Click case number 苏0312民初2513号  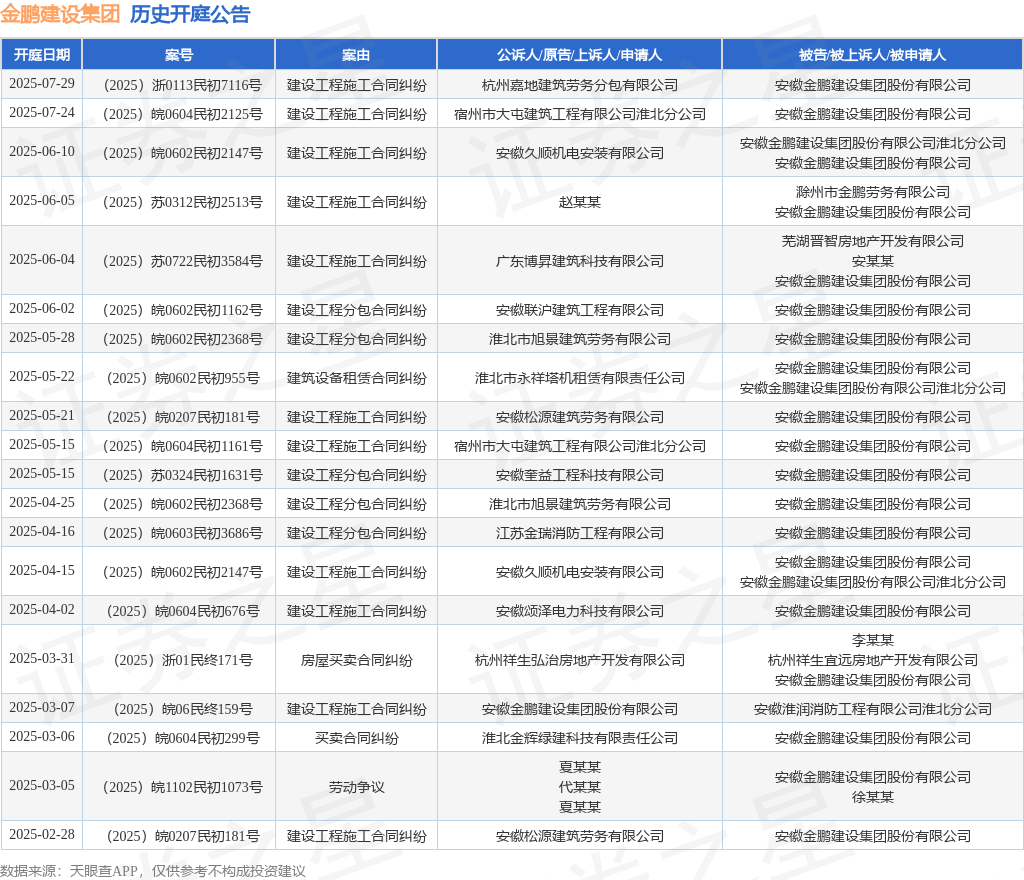(x=183, y=202)
